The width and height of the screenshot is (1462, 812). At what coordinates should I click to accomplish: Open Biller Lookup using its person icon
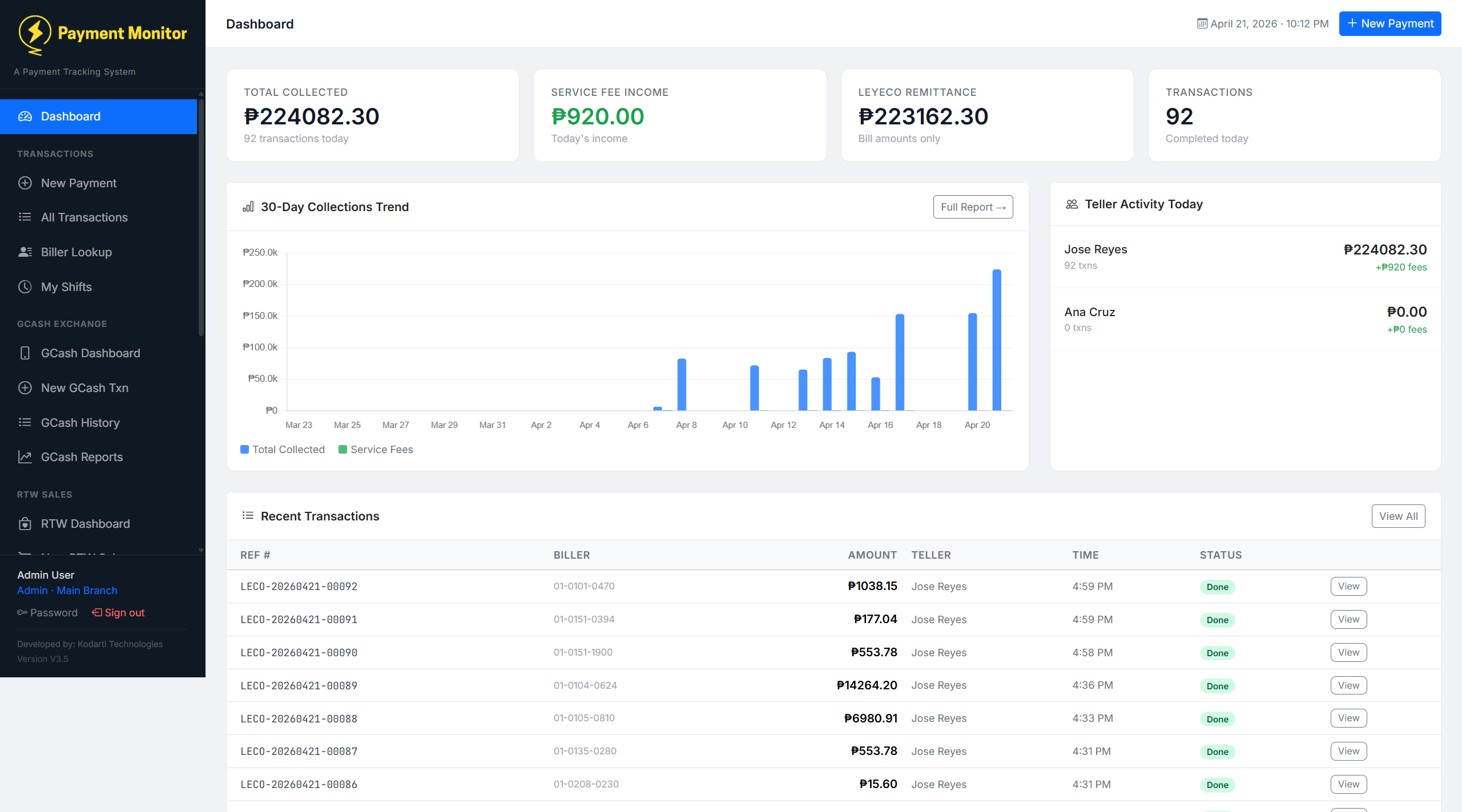25,252
